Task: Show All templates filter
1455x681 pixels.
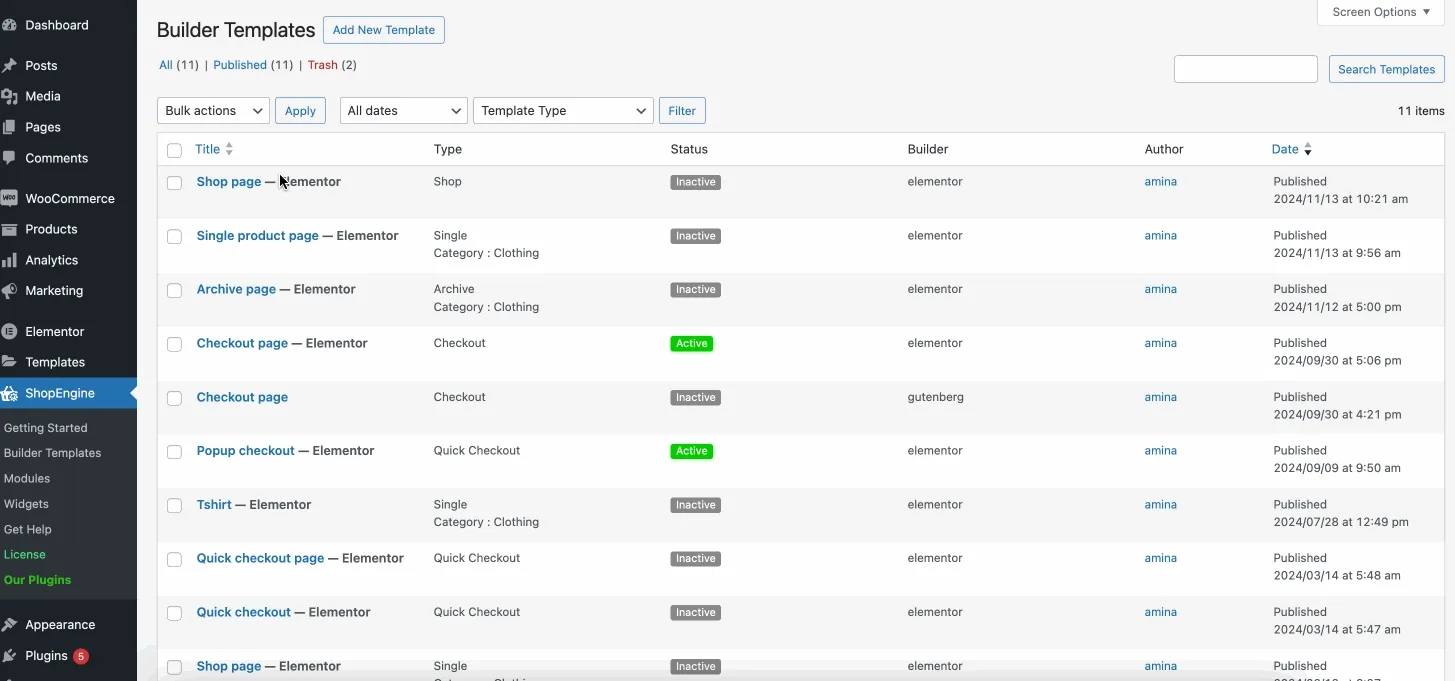Action: coord(166,65)
